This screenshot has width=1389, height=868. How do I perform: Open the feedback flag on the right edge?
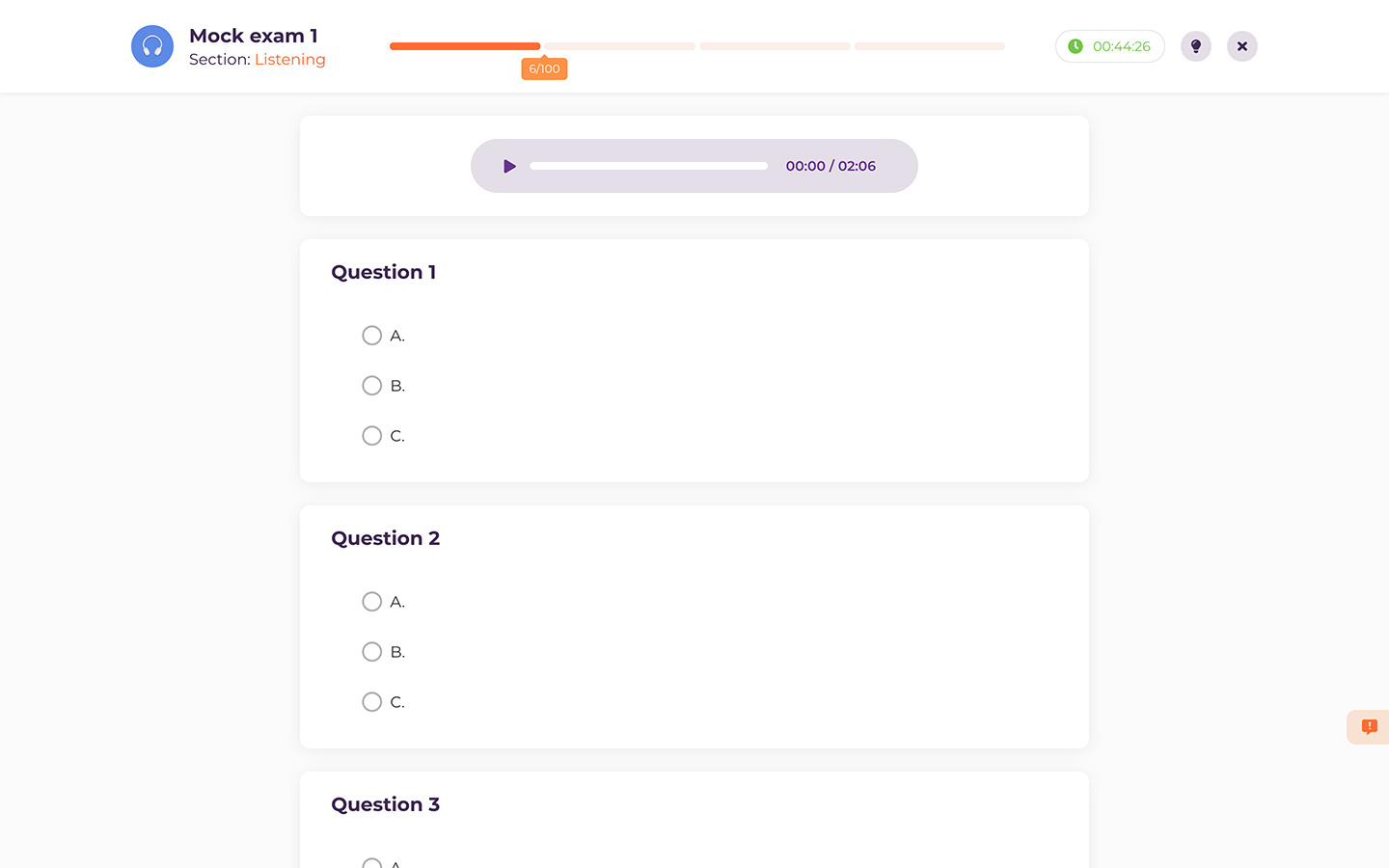click(1368, 726)
